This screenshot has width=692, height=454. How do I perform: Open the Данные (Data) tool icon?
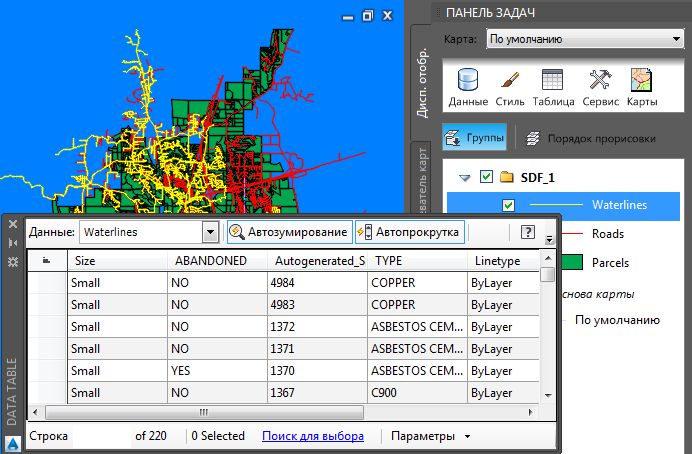[x=468, y=87]
